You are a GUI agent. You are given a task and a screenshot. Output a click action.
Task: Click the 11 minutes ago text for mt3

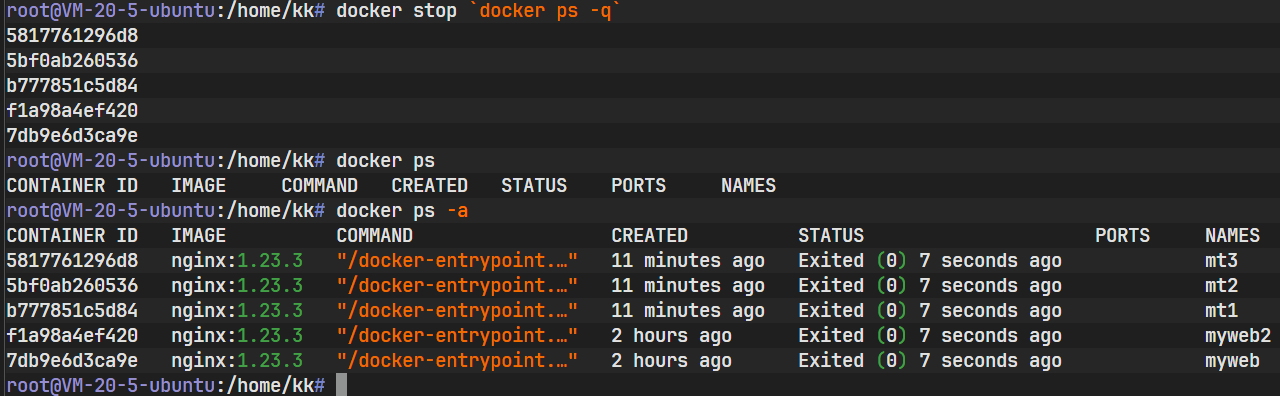point(688,261)
